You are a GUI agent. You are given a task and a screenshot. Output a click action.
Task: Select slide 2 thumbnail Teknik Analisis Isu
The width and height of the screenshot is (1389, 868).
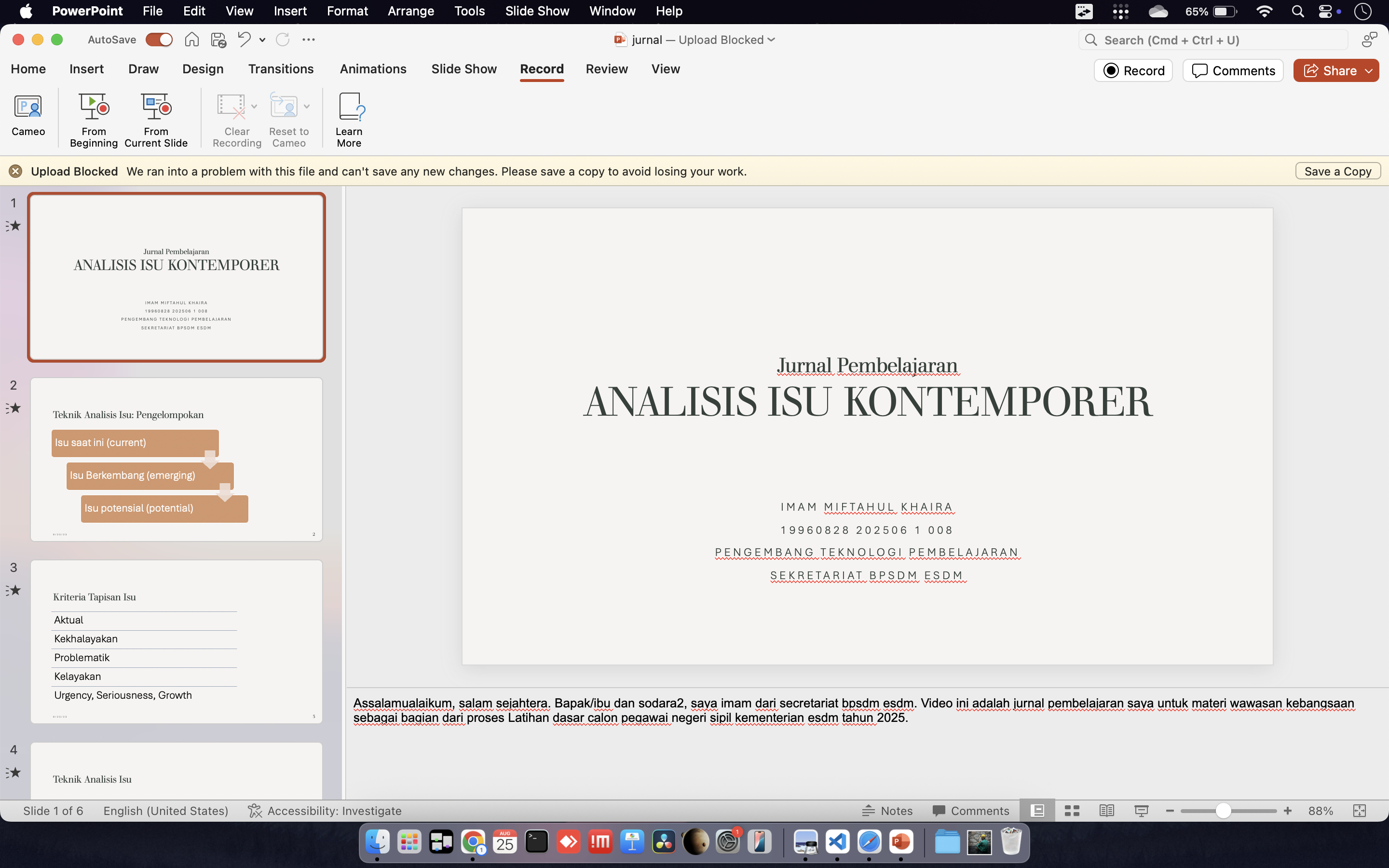176,459
